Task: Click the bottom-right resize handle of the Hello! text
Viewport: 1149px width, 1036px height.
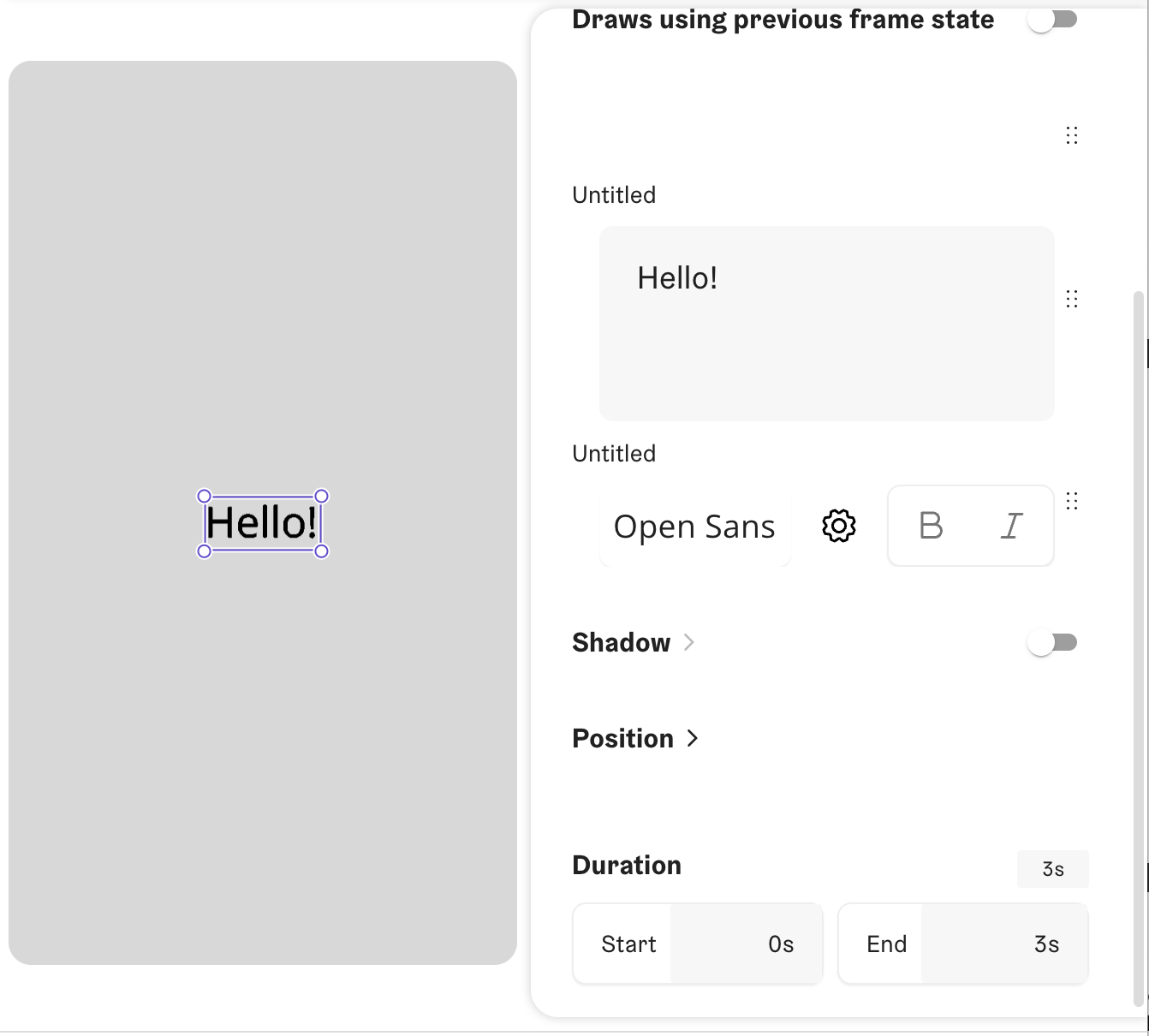Action: pyautogui.click(x=322, y=551)
